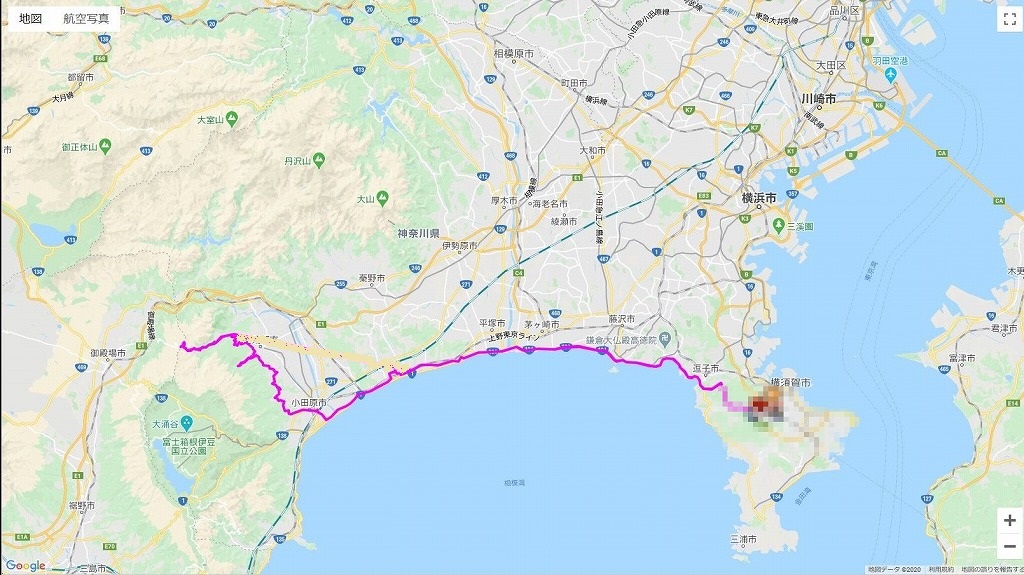Open the Google logo link
Screen dimensions: 1024x575
(26, 566)
